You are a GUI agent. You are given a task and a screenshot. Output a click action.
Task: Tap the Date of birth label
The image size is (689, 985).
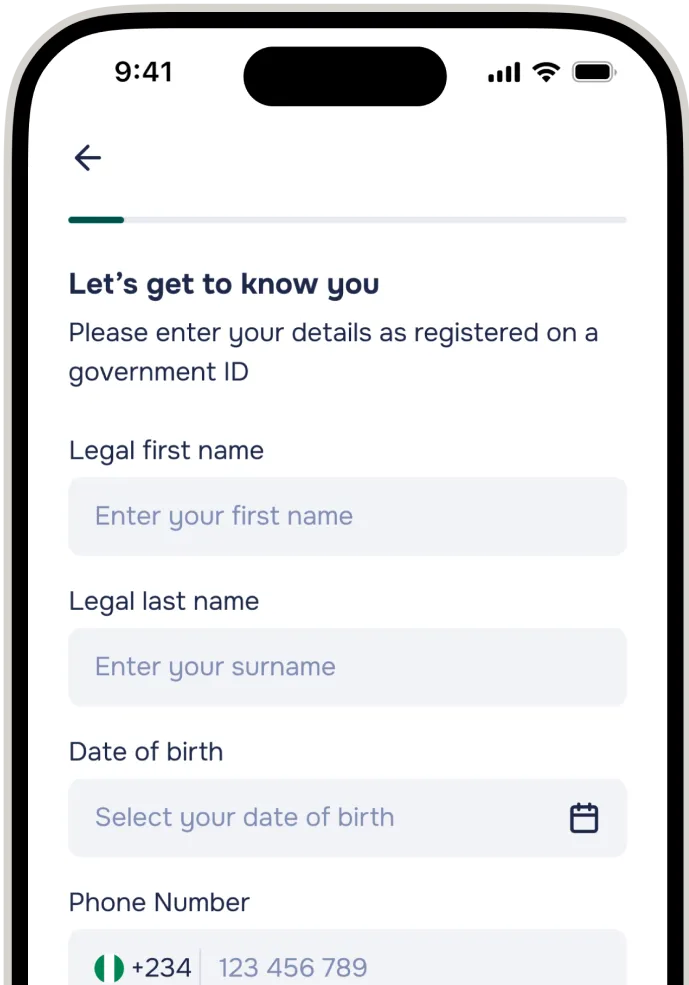(146, 752)
